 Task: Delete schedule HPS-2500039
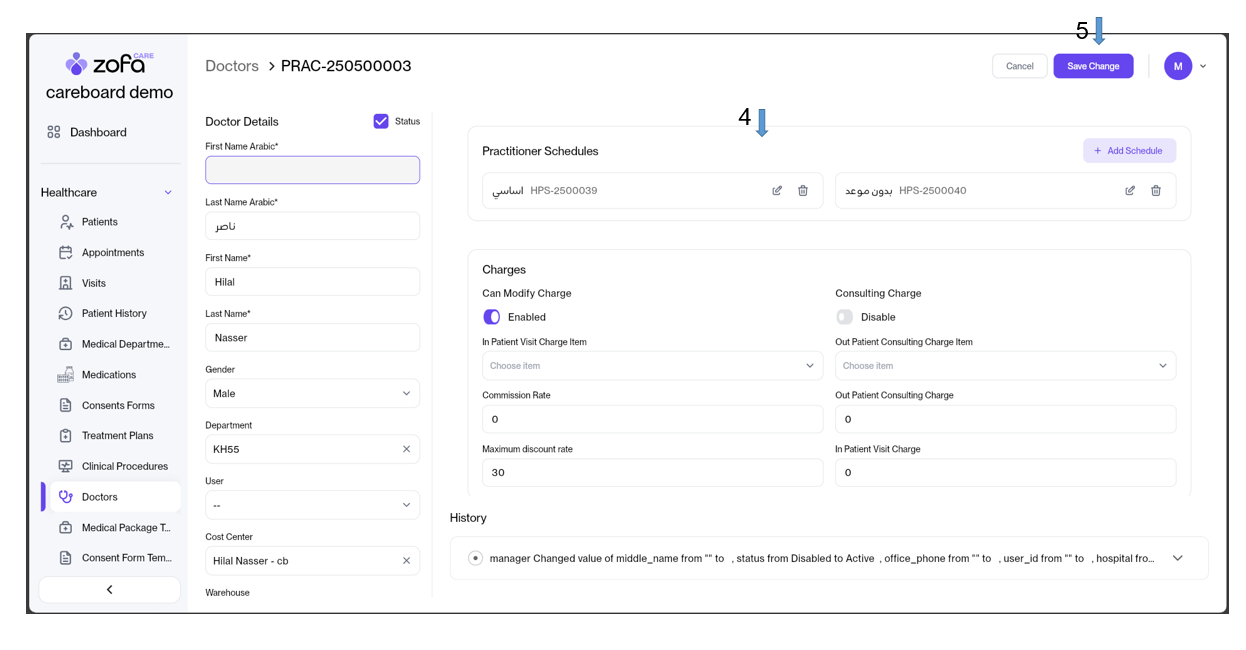tap(803, 191)
